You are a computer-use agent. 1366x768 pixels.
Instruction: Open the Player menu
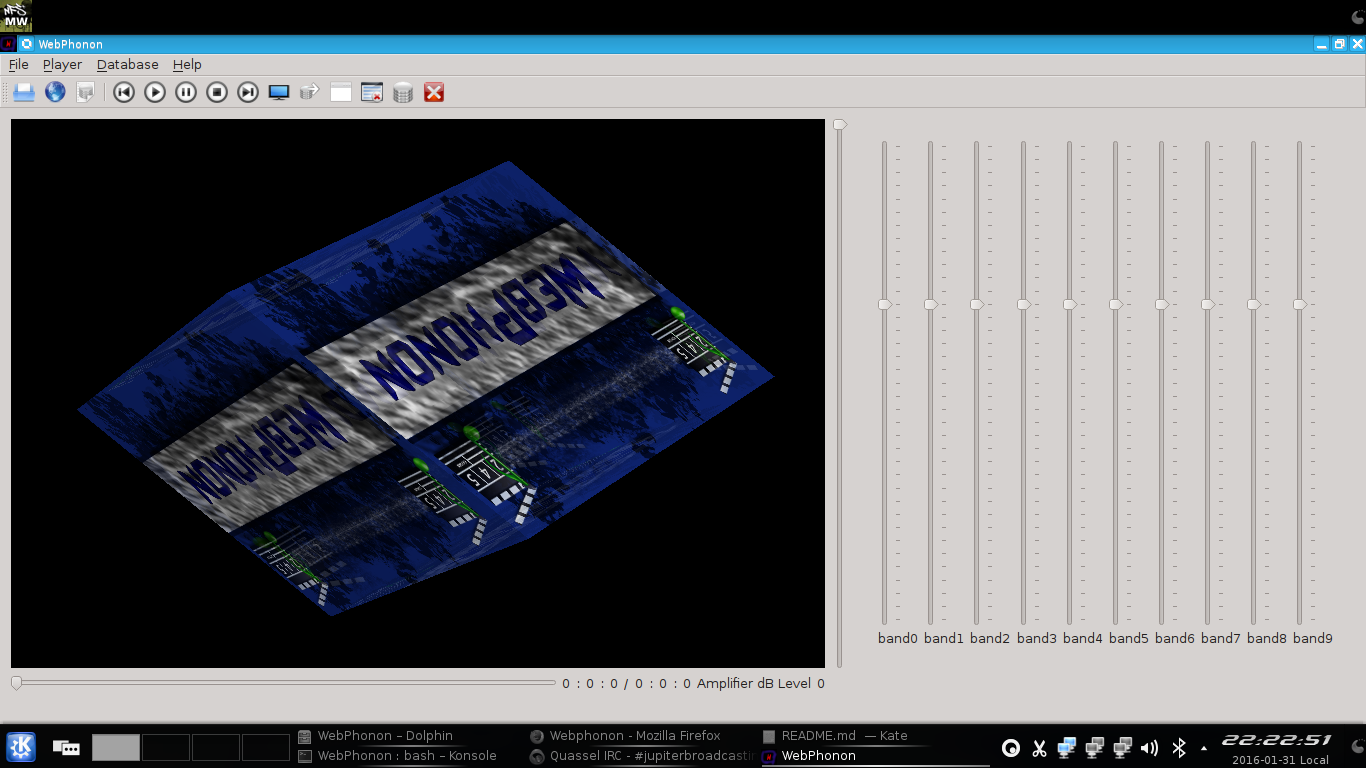62,64
